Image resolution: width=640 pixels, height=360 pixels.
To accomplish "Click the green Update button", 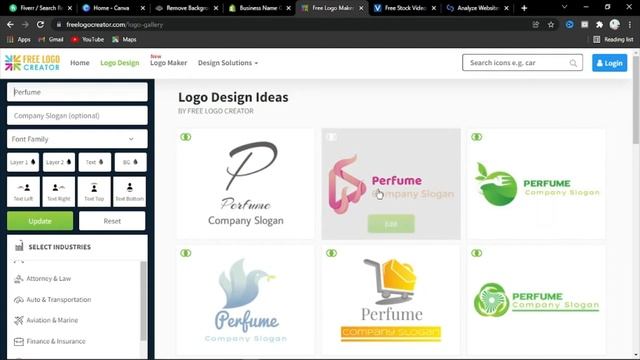I will [x=40, y=221].
